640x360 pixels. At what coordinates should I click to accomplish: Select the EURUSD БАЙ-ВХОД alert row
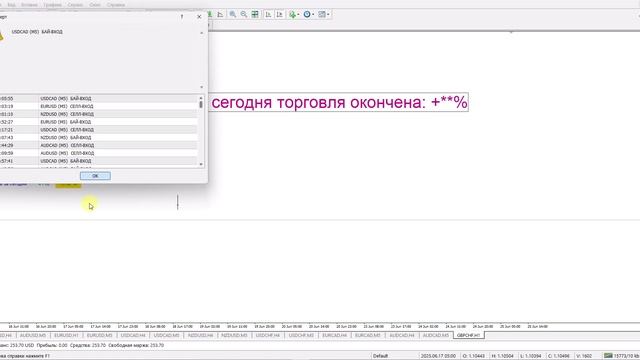pyautogui.click(x=98, y=122)
